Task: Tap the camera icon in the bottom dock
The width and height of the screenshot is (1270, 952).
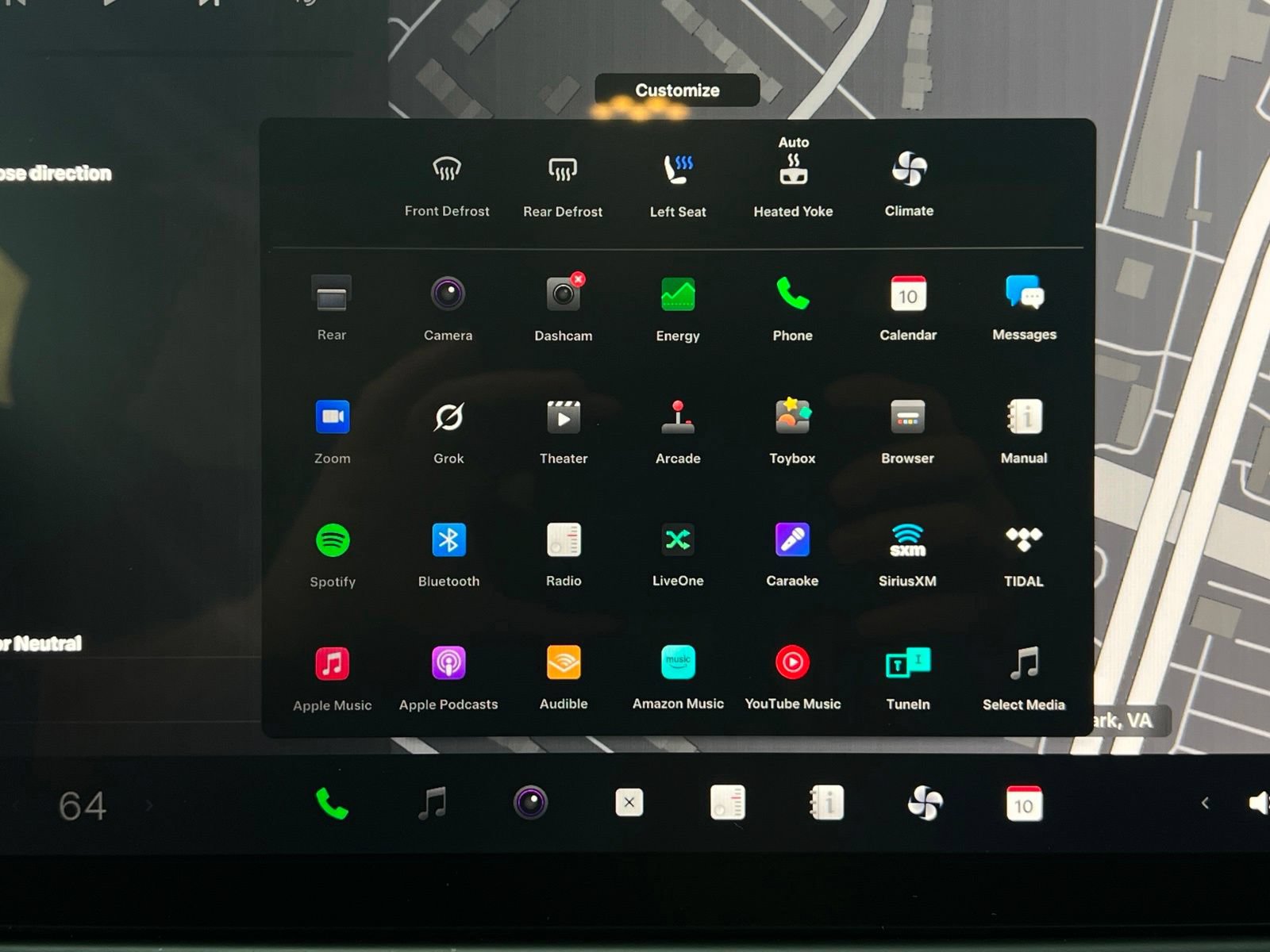Action: [530, 803]
